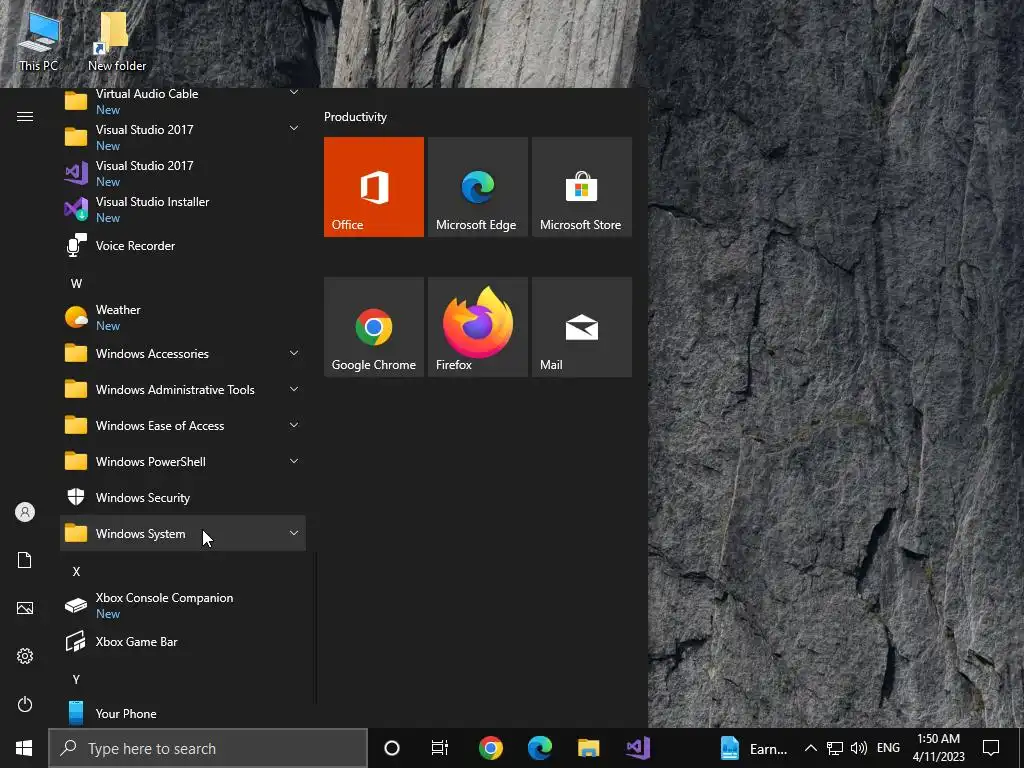Launch the Google Chrome tile

(x=374, y=327)
